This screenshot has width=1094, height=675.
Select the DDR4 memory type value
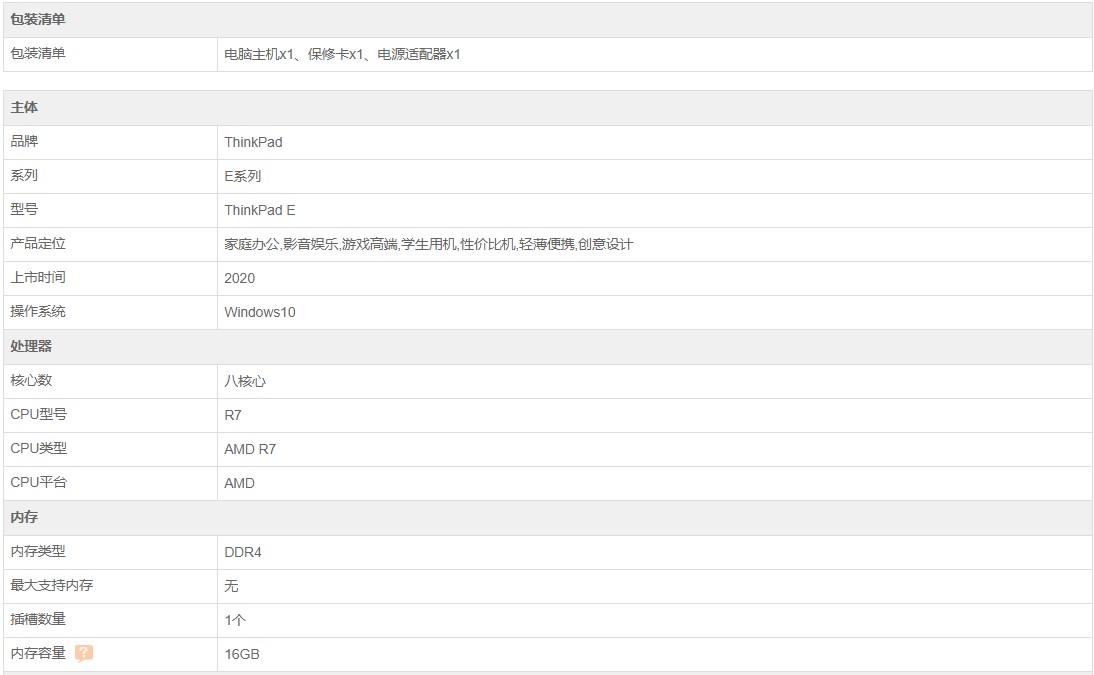[x=243, y=552]
